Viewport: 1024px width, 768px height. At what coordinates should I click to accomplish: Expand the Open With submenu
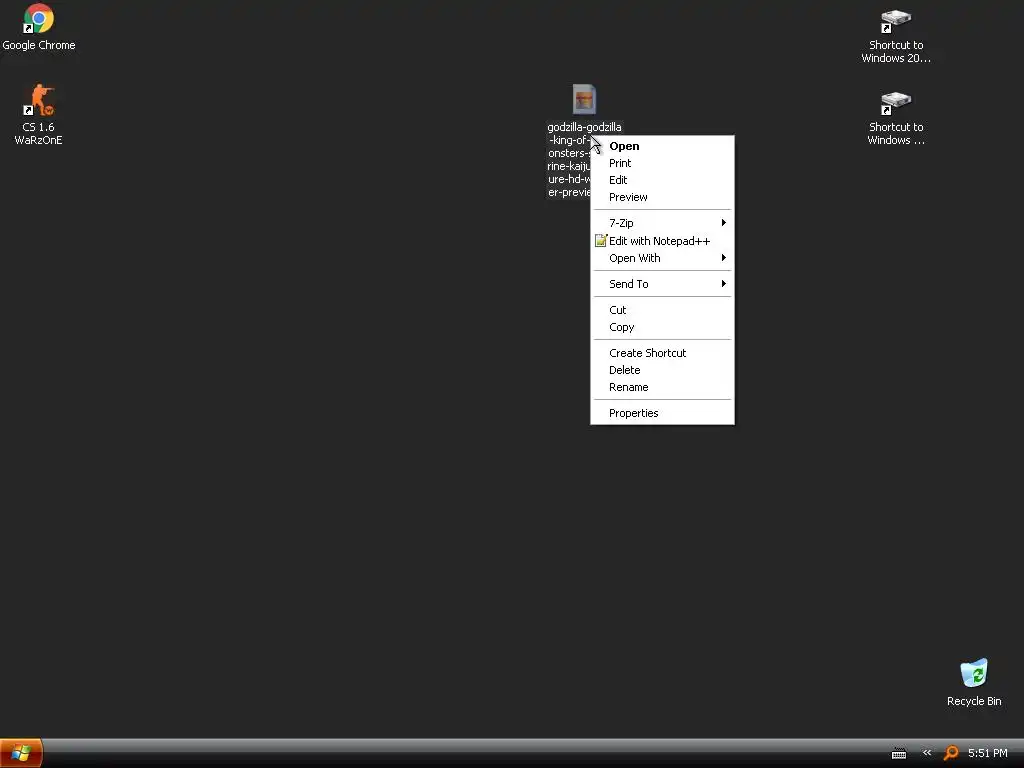point(662,258)
